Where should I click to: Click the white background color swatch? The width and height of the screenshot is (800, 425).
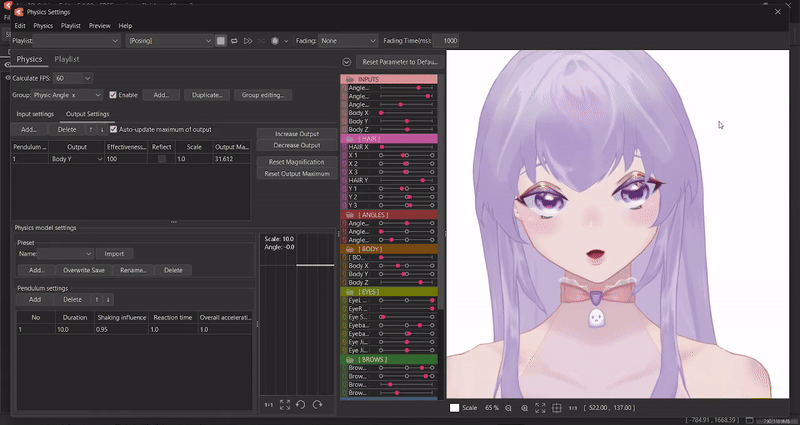click(x=455, y=408)
